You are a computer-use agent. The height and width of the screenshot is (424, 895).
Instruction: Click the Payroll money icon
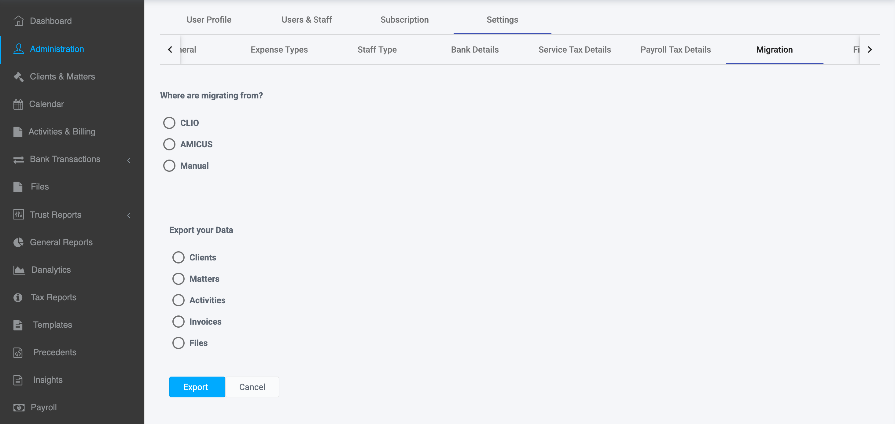19,407
